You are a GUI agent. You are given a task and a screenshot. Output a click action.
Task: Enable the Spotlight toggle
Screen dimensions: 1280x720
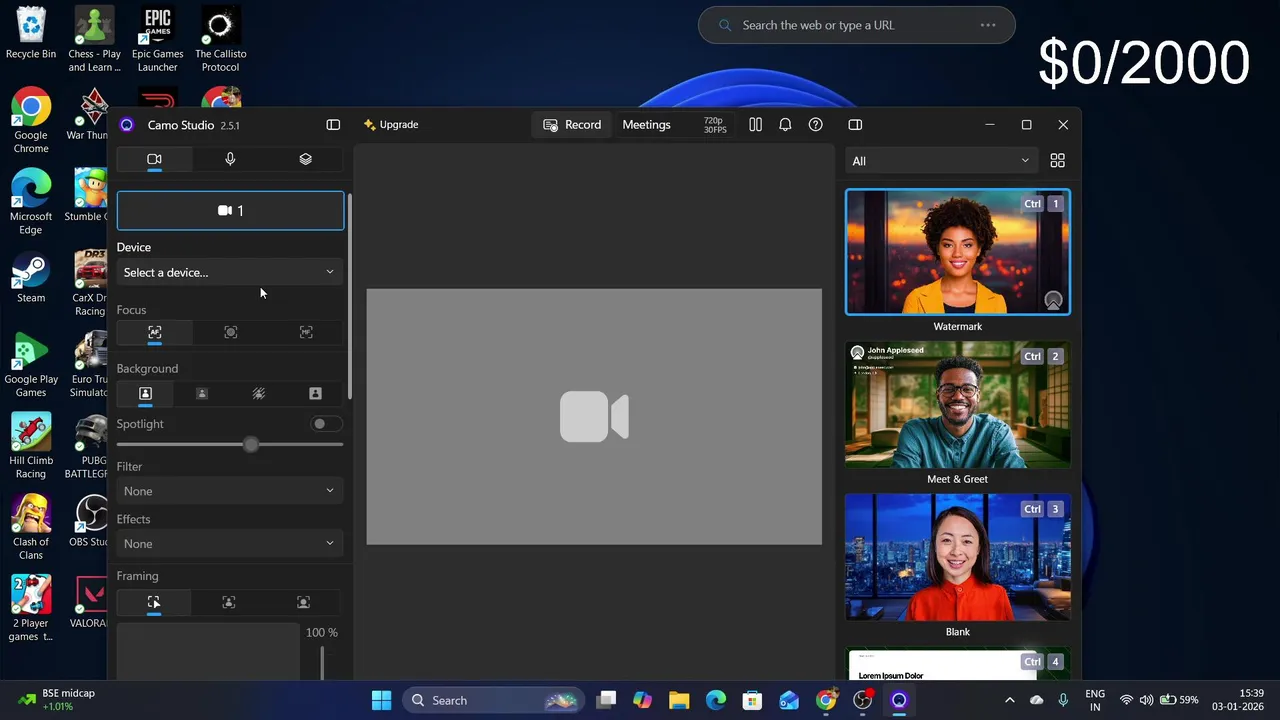point(325,424)
